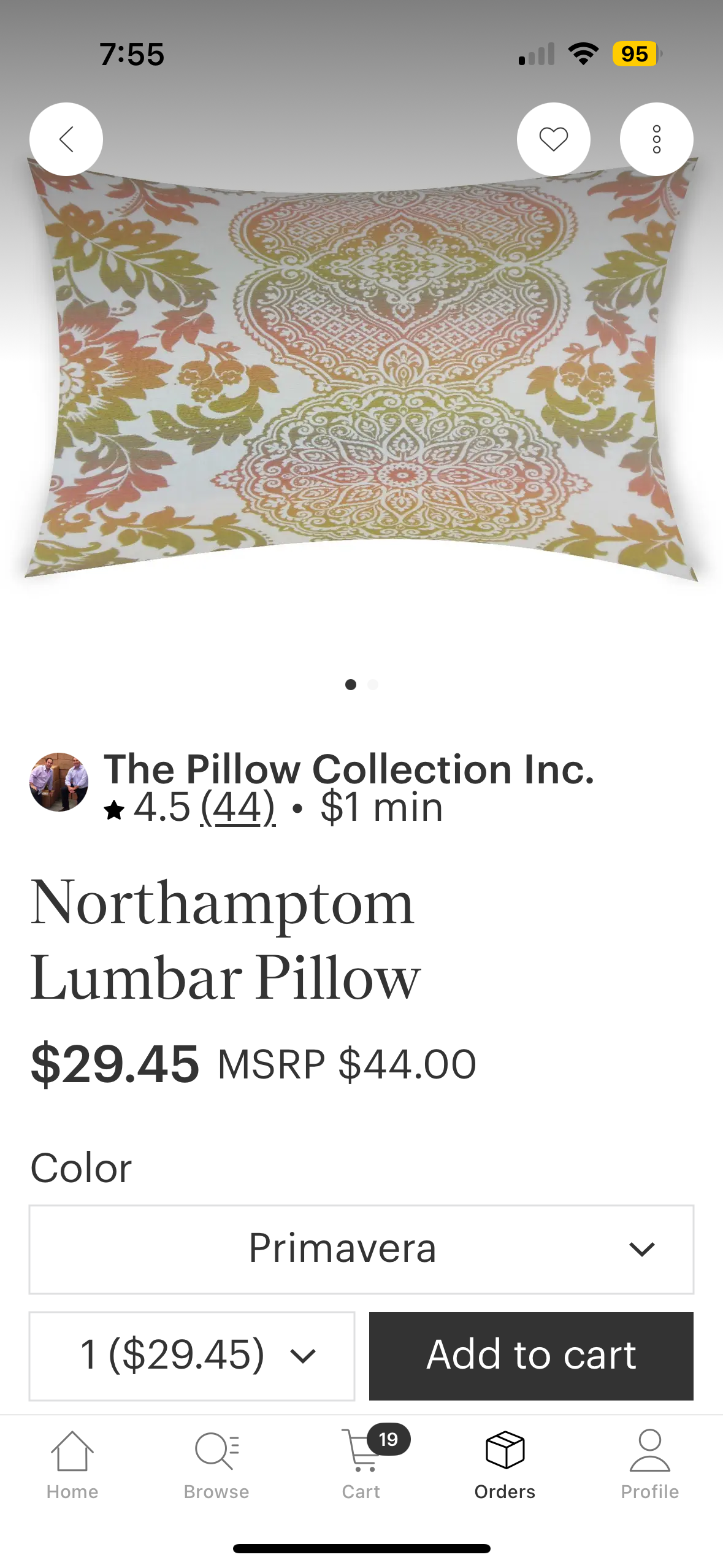This screenshot has width=723, height=1568.
Task: Tap the Home icon in bottom bar
Action: point(72,1465)
